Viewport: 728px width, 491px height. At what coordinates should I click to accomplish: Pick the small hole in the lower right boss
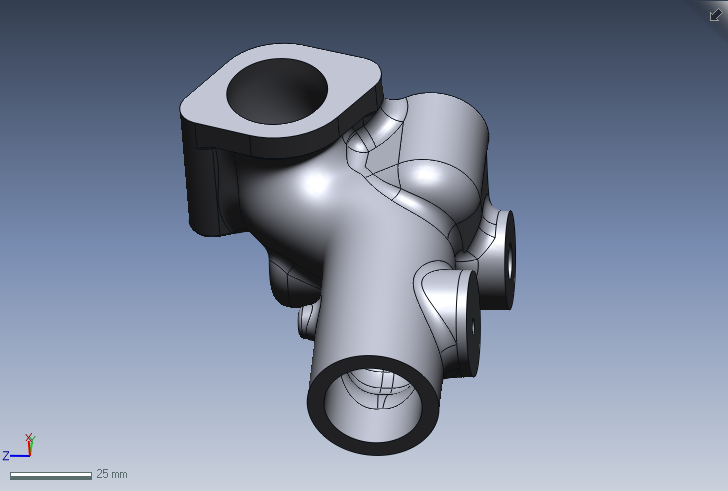tap(472, 327)
